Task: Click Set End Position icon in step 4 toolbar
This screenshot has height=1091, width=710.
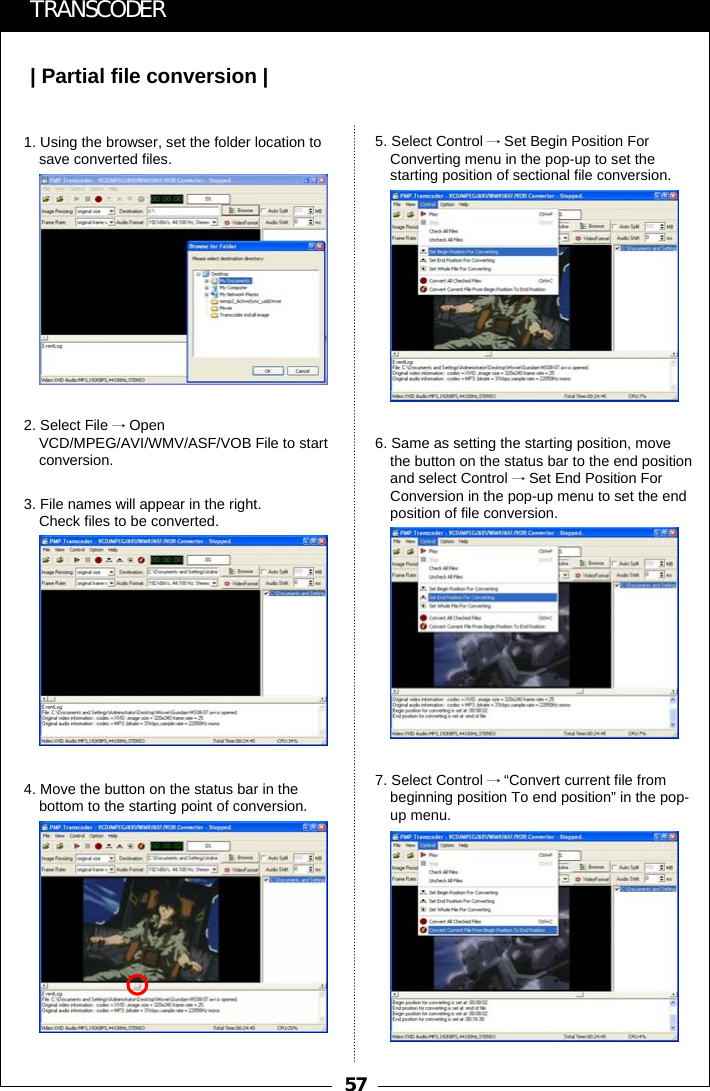Action: tap(120, 846)
